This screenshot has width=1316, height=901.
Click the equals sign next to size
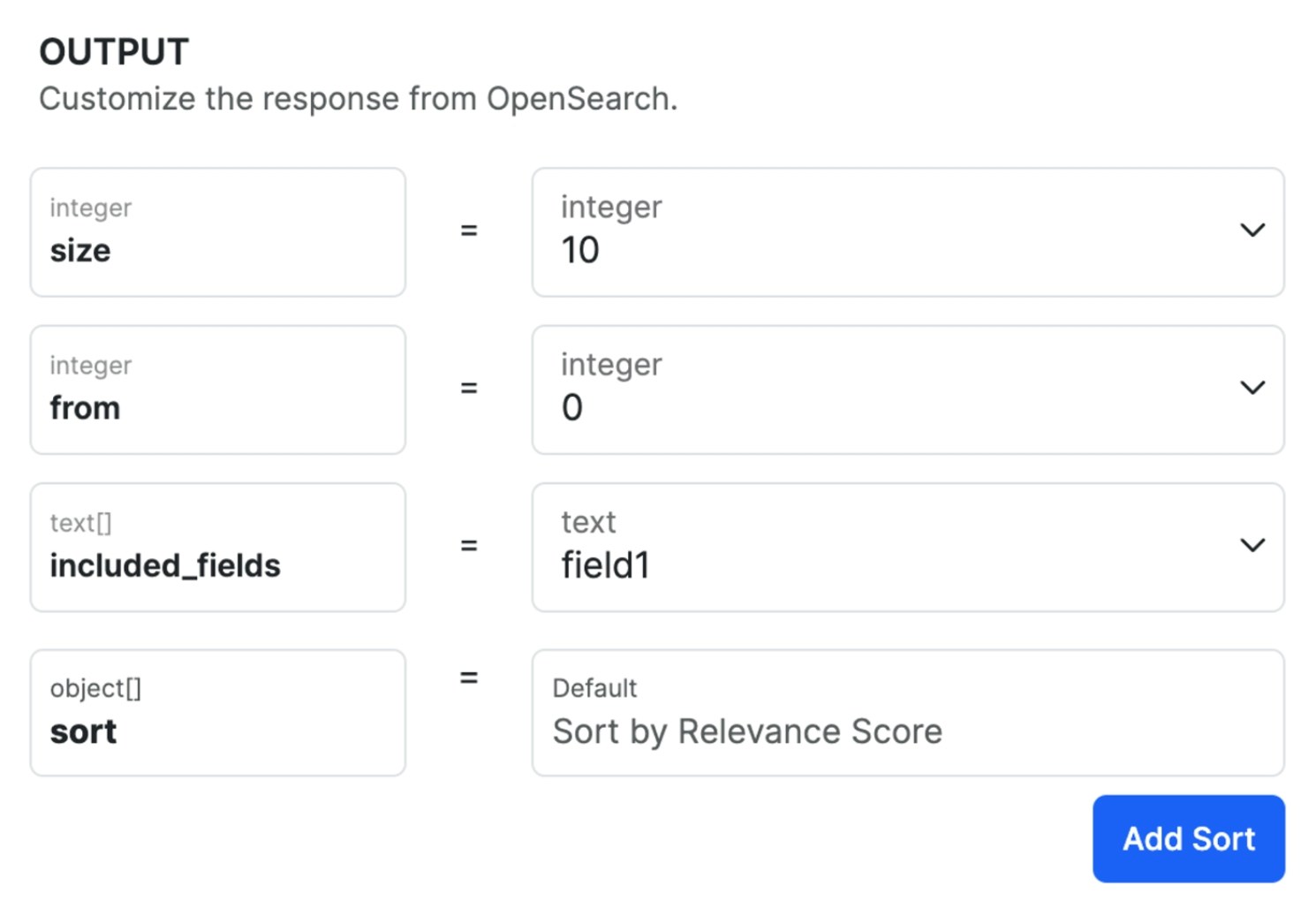coord(468,231)
